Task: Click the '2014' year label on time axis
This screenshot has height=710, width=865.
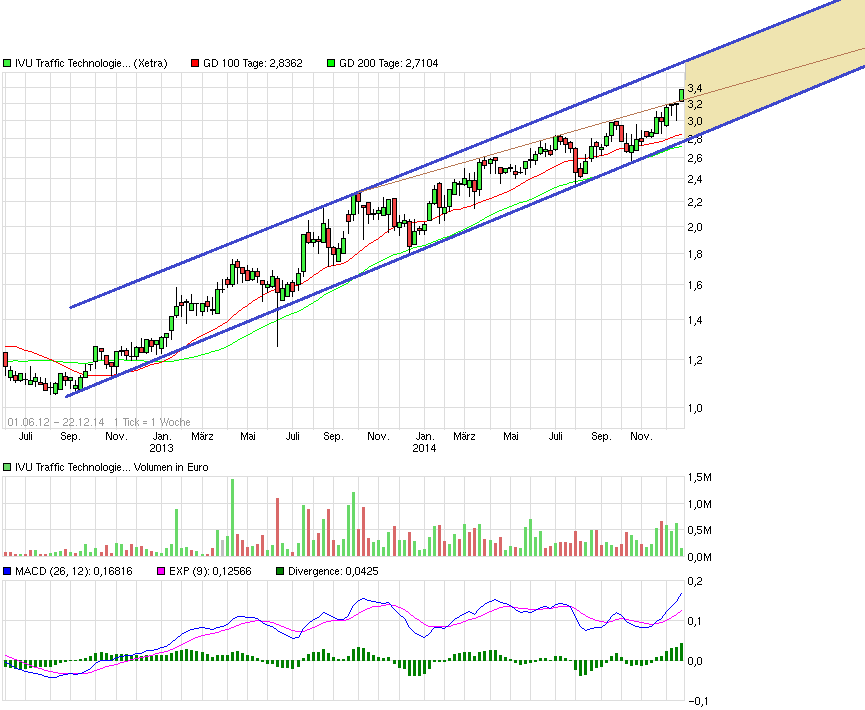Action: point(424,449)
